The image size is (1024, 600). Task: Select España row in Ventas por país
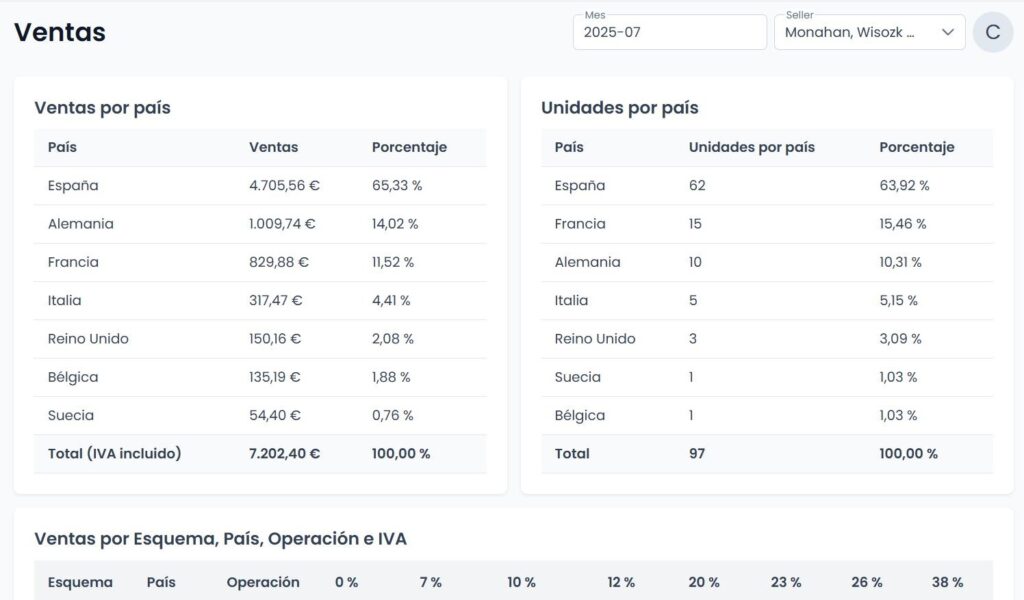click(260, 185)
